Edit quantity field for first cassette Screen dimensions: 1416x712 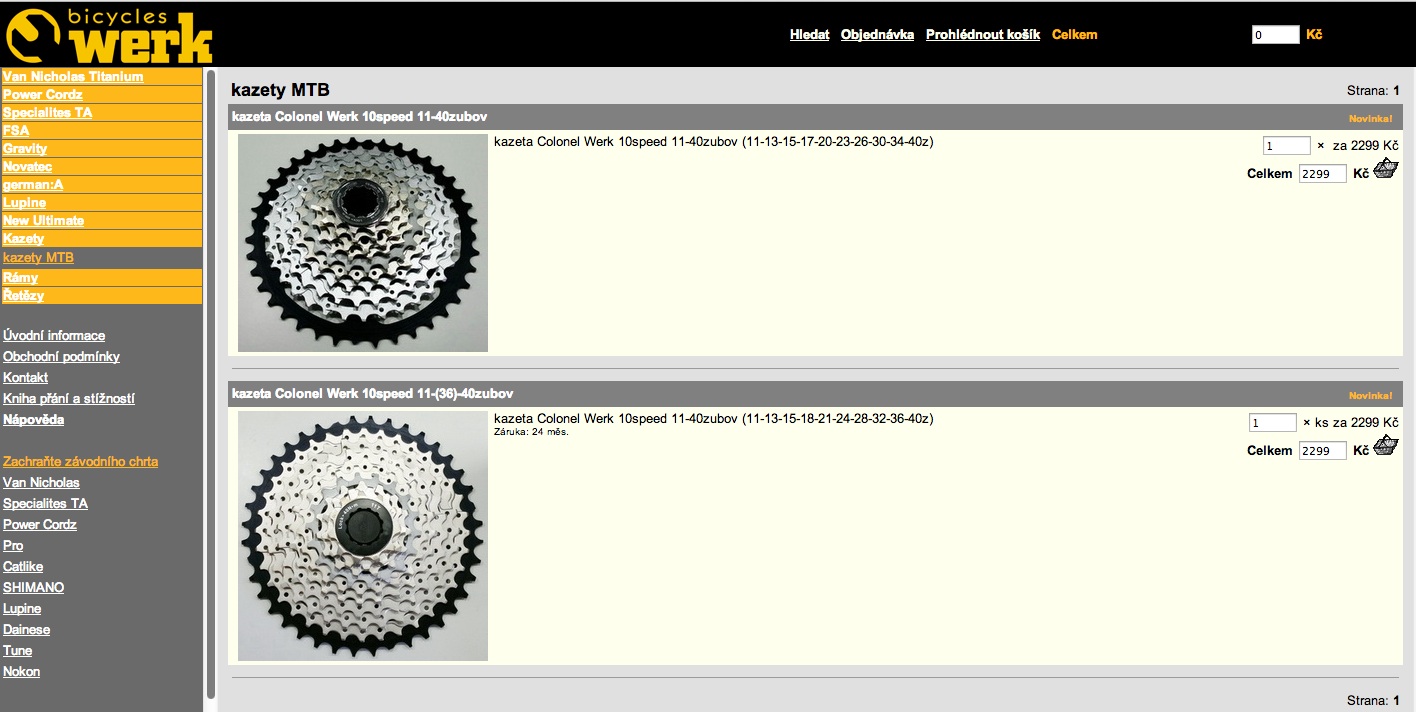[x=1286, y=146]
